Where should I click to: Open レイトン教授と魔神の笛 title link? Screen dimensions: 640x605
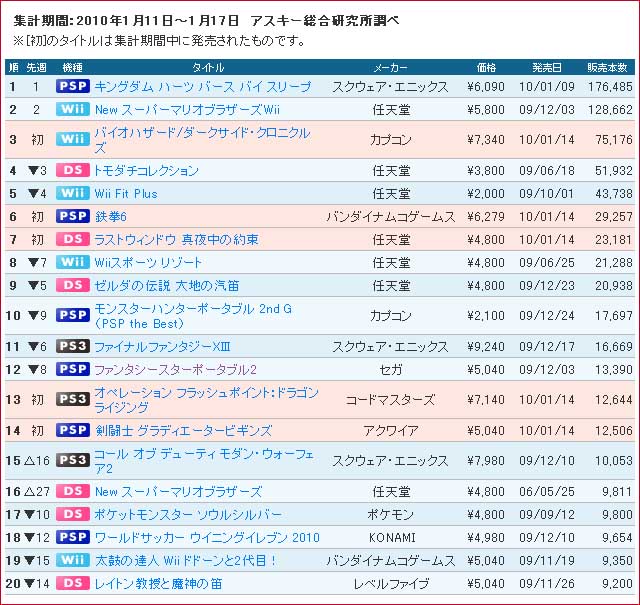[158, 583]
